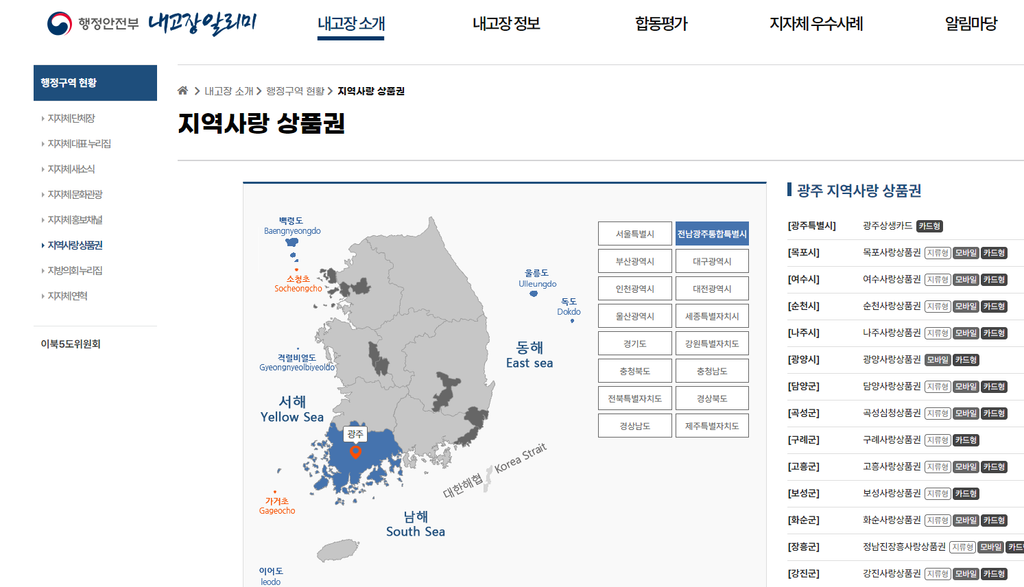Click 행정구역 현황 in the breadcrumb
This screenshot has height=587, width=1024.
pos(295,91)
